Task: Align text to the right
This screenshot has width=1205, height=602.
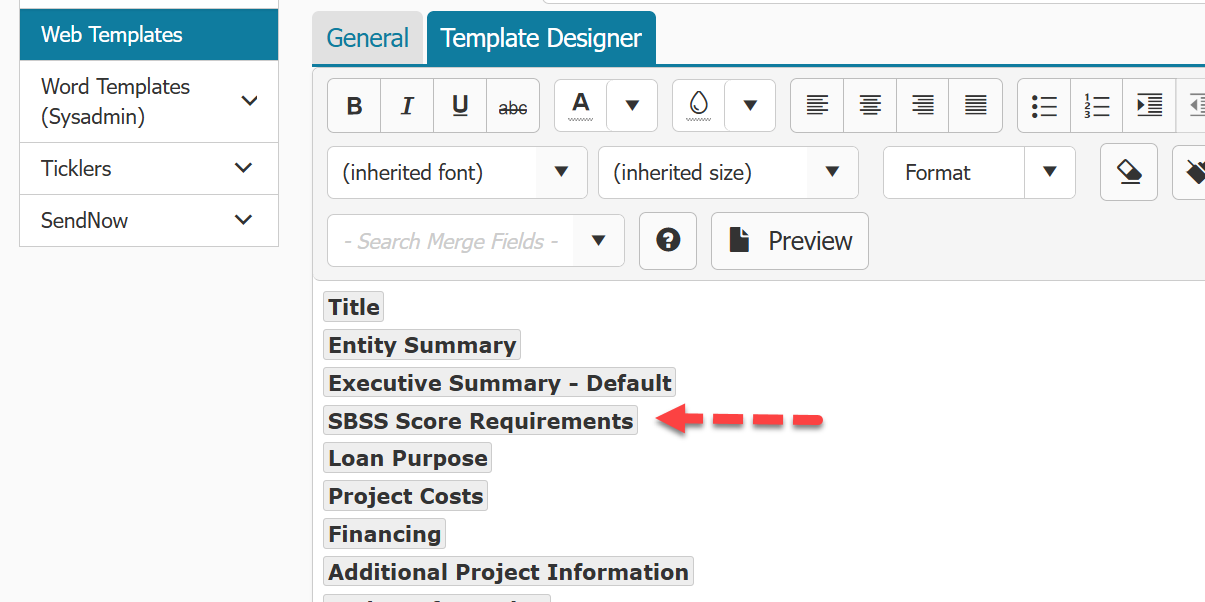Action: click(923, 106)
